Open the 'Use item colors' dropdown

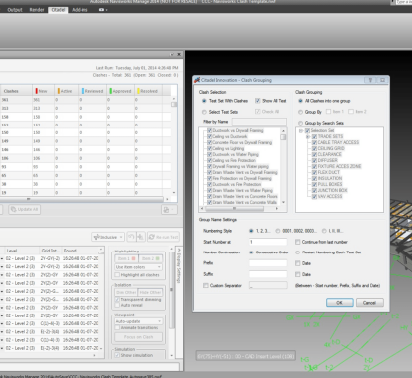(x=139, y=267)
